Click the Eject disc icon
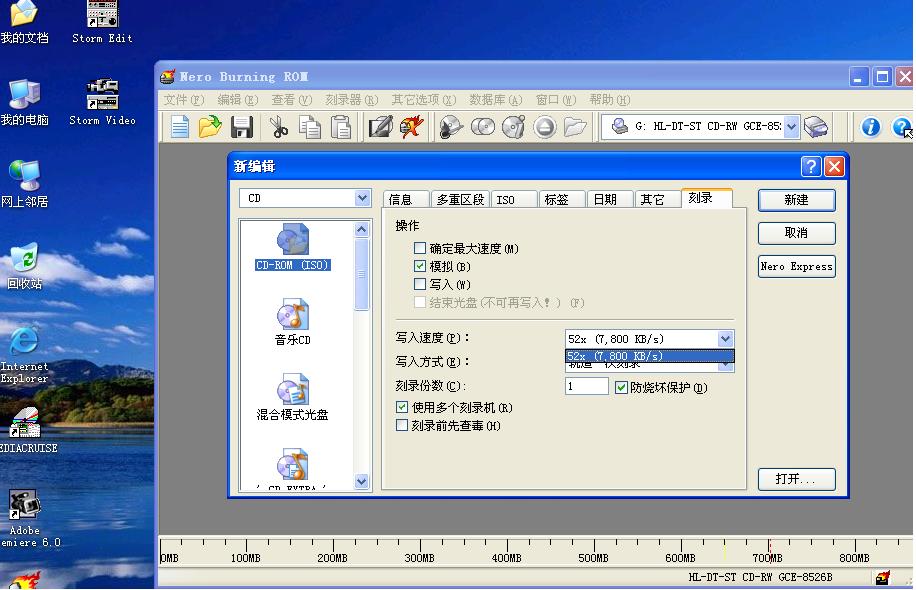This screenshot has height=590, width=916. coord(544,127)
